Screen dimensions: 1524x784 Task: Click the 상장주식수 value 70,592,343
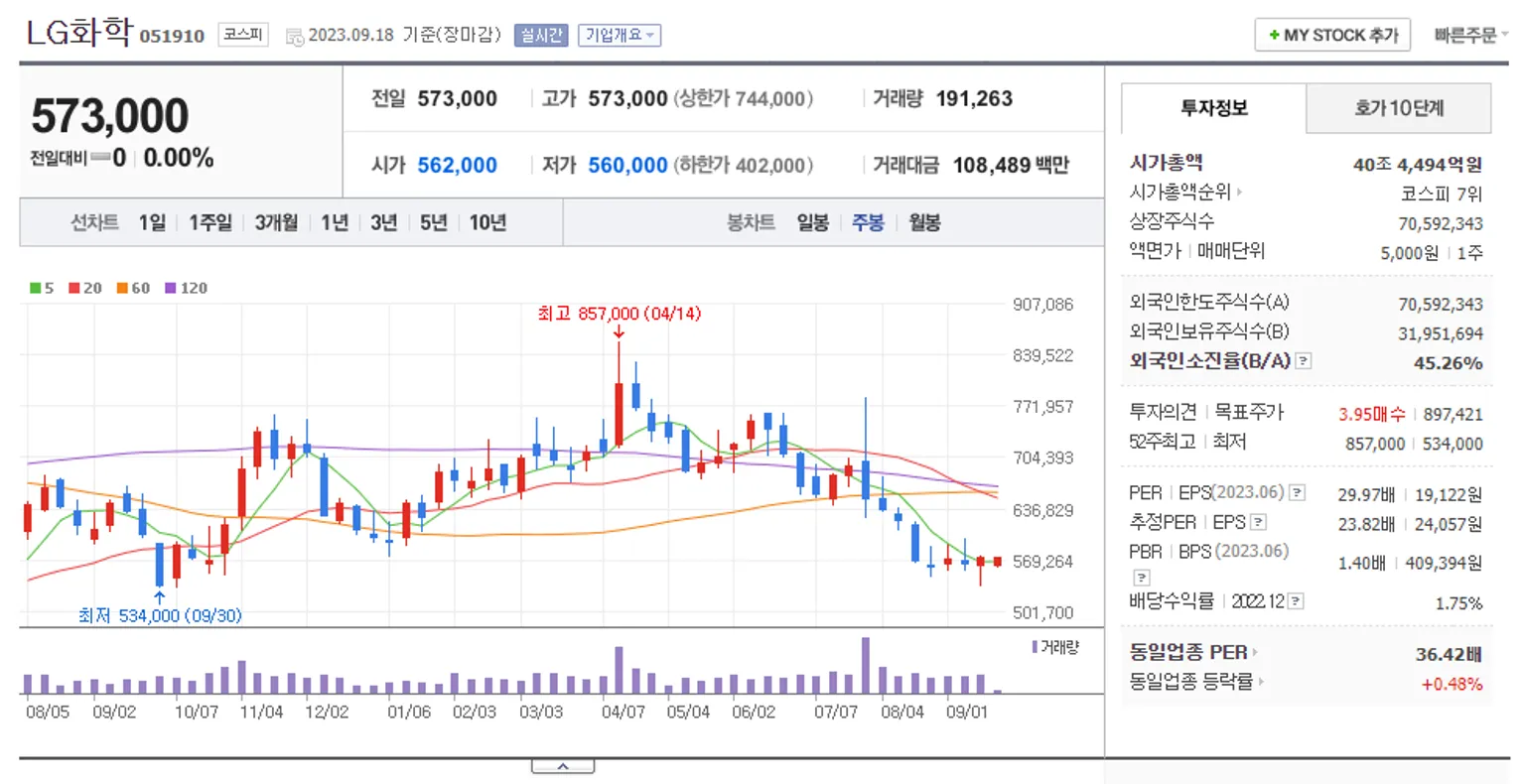(x=1441, y=223)
